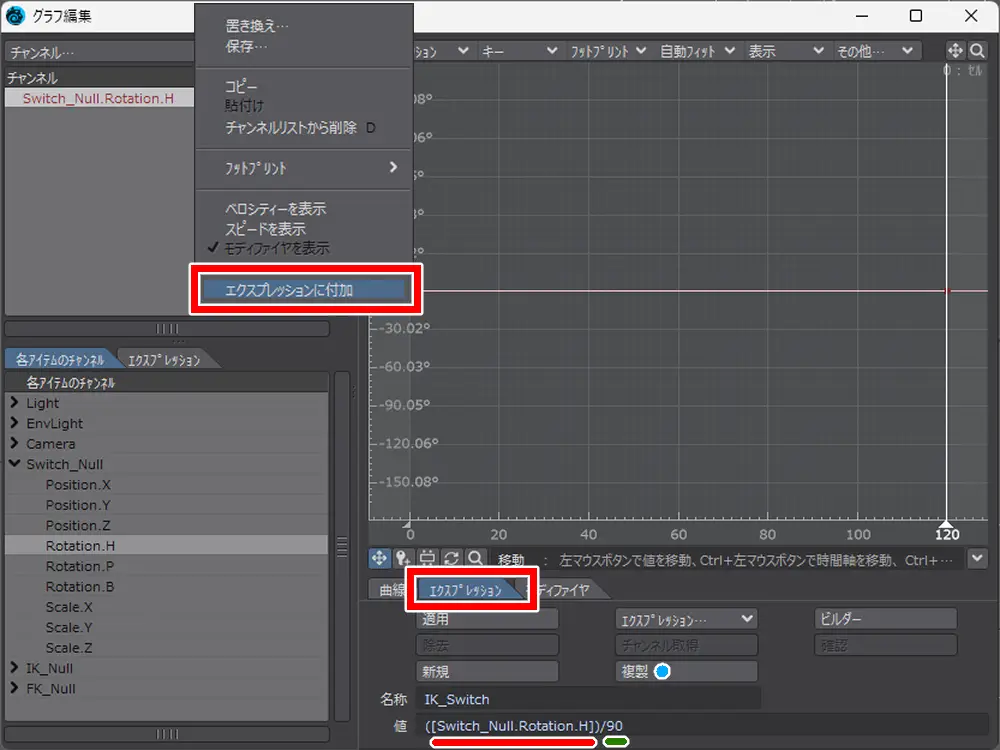Click the LightWave app icon in title bar
This screenshot has height=750, width=1000.
(x=16, y=16)
